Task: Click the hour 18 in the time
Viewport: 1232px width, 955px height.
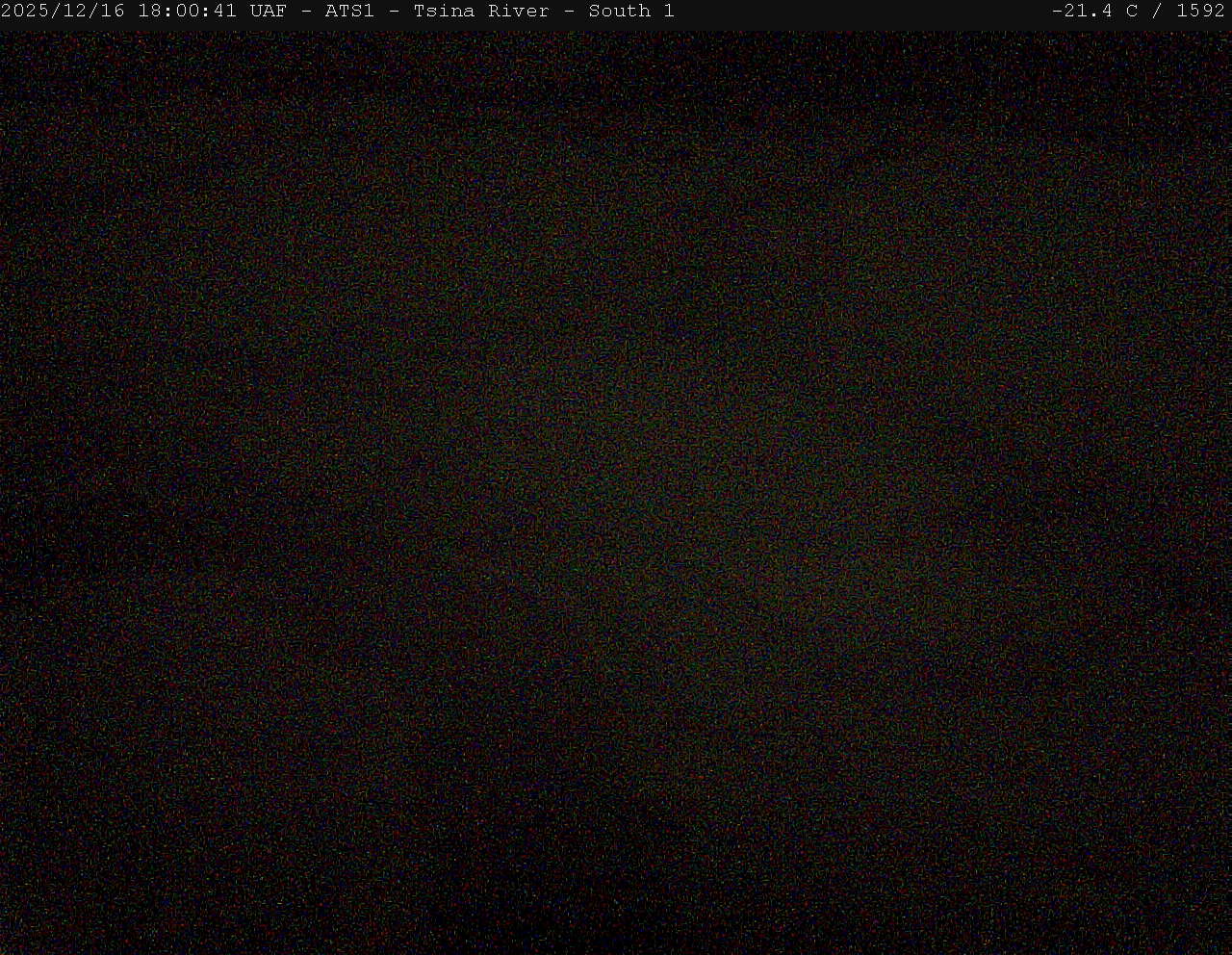Action: pos(149,12)
